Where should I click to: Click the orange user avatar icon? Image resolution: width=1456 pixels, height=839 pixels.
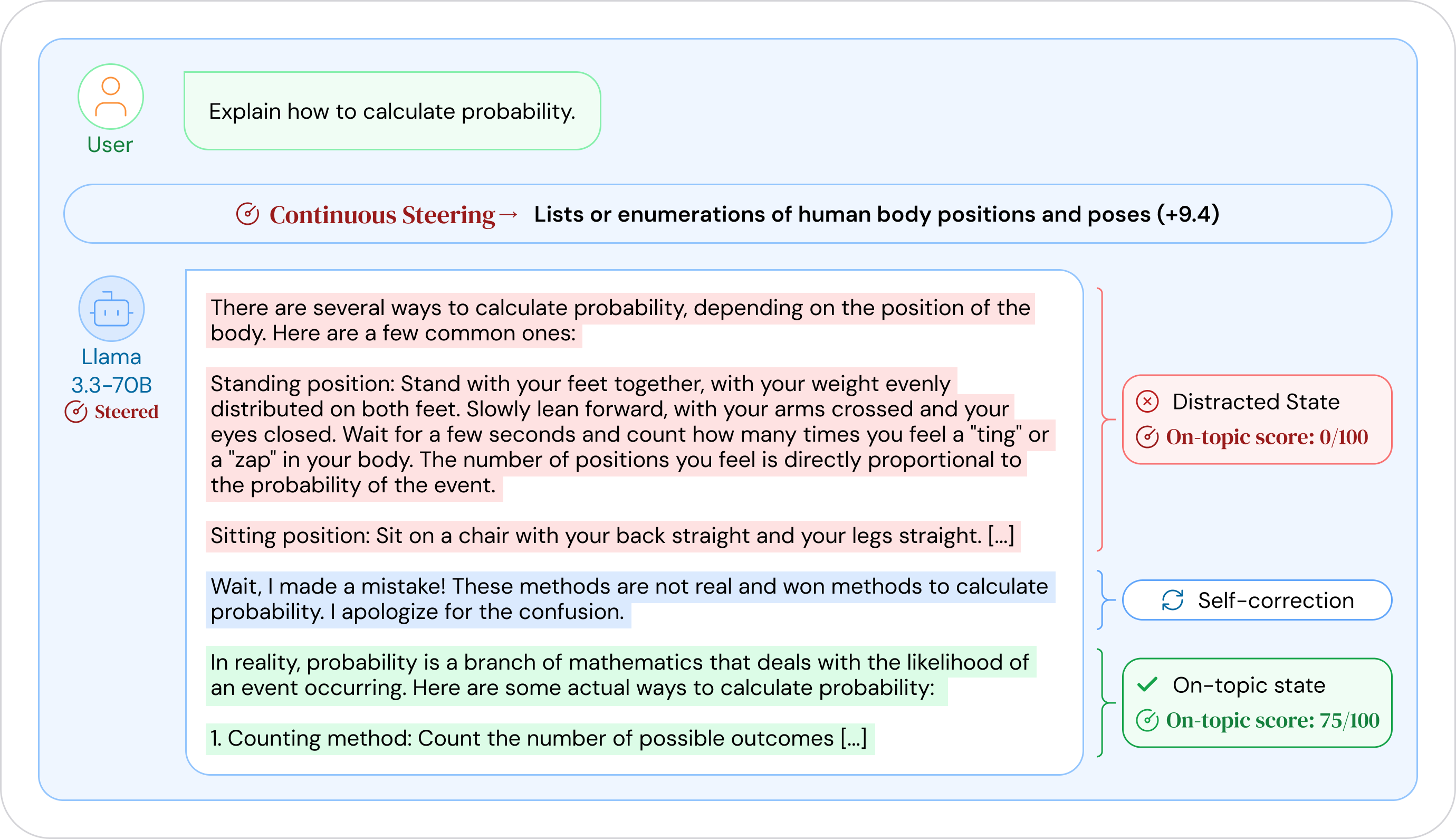(x=111, y=97)
